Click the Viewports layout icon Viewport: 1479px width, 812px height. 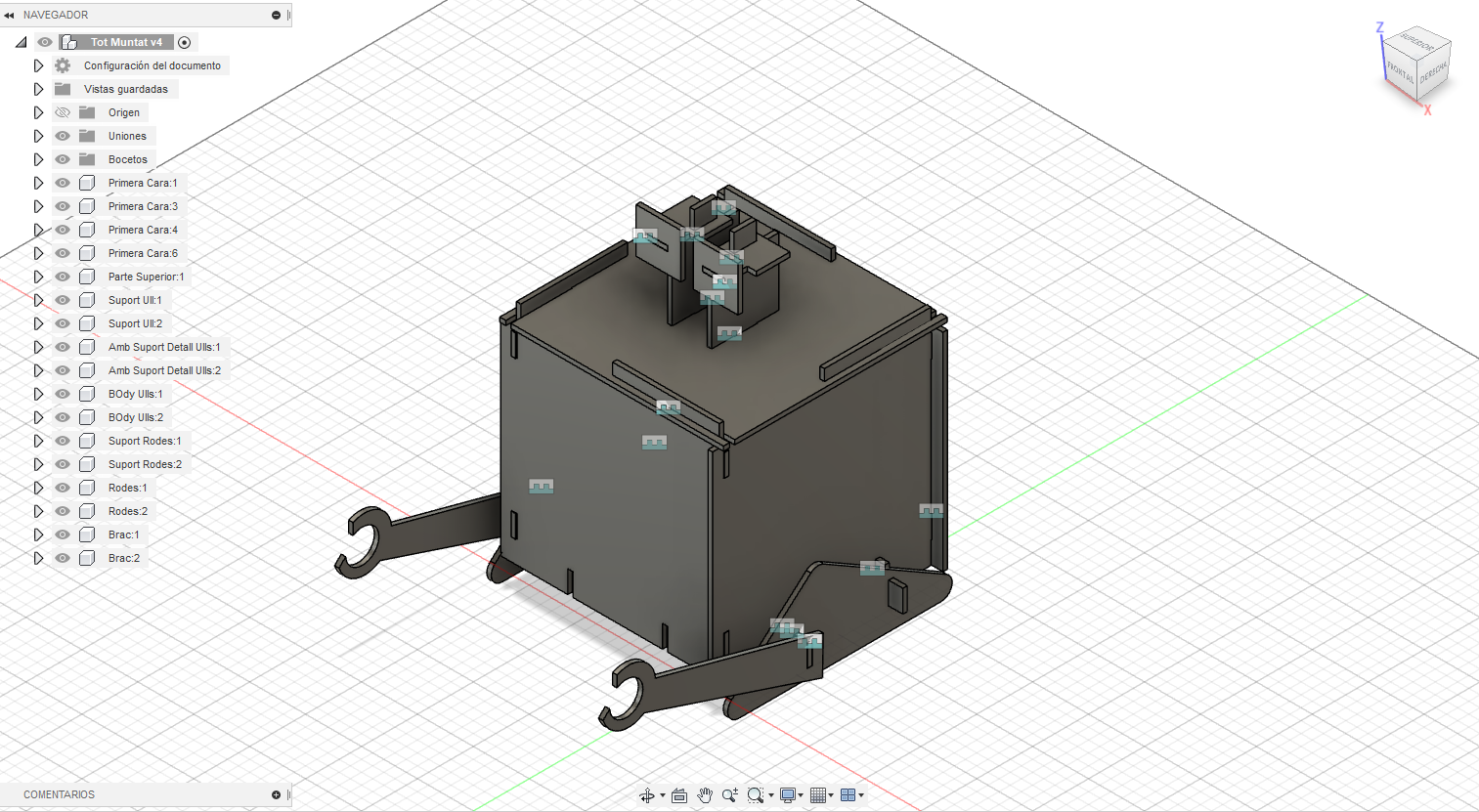pos(848,795)
